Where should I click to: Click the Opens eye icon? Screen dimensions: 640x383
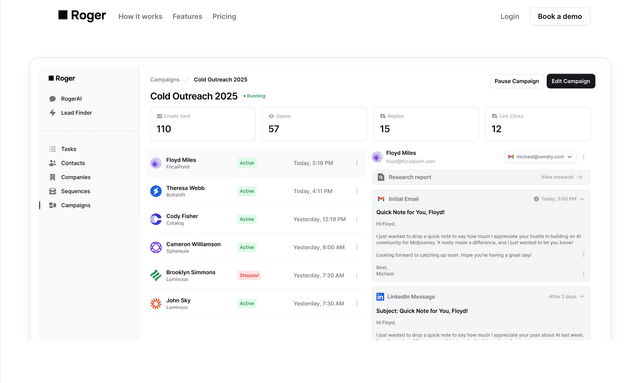click(271, 116)
